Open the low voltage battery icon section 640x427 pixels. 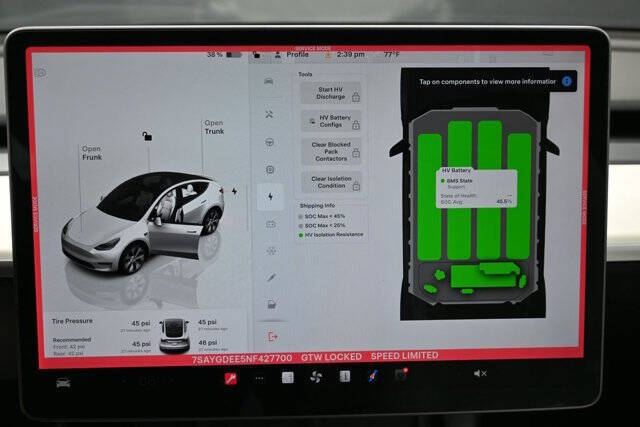[x=271, y=224]
